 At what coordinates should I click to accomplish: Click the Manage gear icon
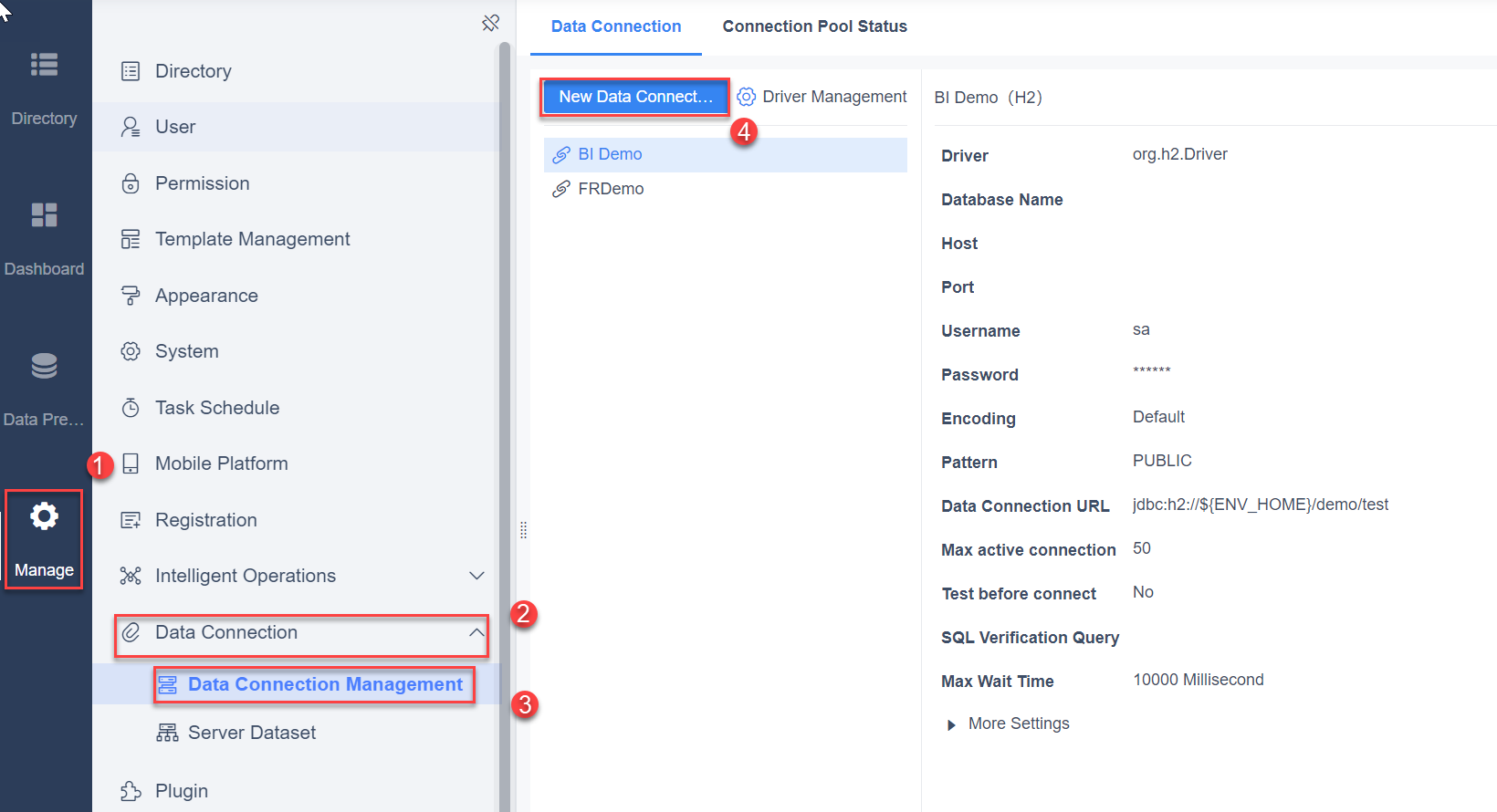click(x=44, y=516)
